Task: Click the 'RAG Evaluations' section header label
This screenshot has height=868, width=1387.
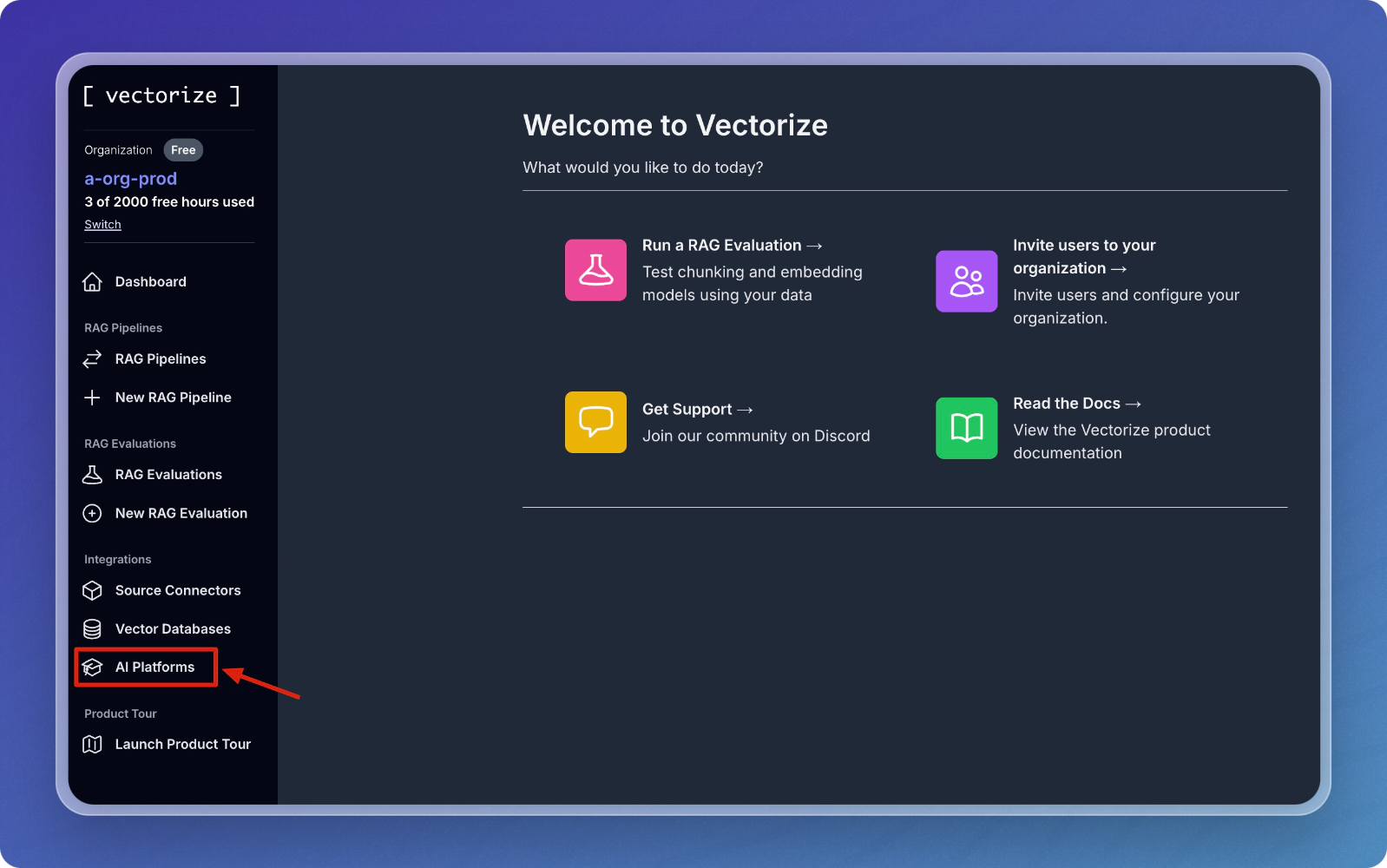Action: click(x=130, y=444)
